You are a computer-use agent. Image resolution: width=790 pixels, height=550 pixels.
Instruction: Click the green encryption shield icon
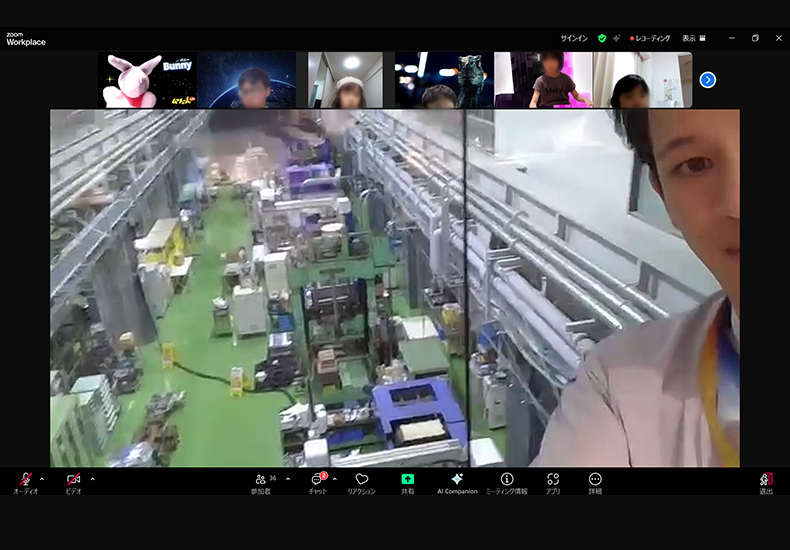[x=602, y=38]
